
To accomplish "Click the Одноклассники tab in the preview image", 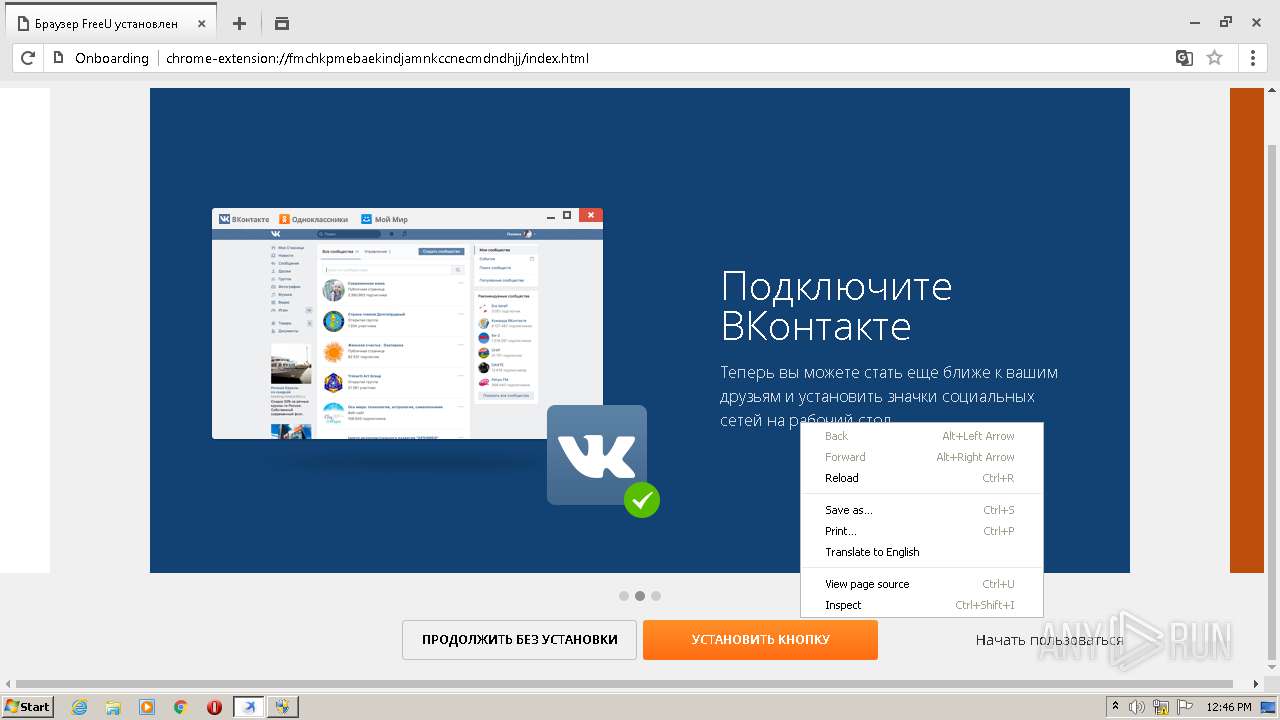I will click(314, 219).
